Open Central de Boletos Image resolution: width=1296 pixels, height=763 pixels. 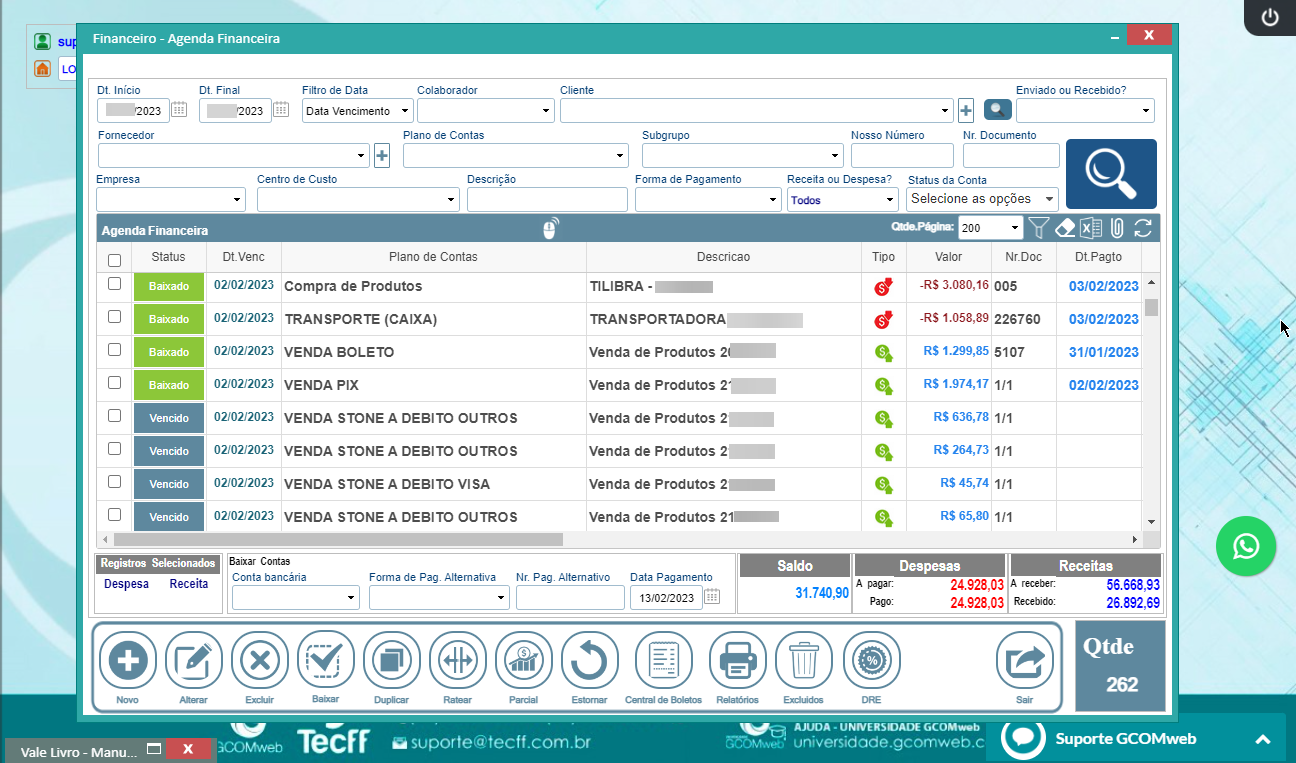click(x=663, y=660)
